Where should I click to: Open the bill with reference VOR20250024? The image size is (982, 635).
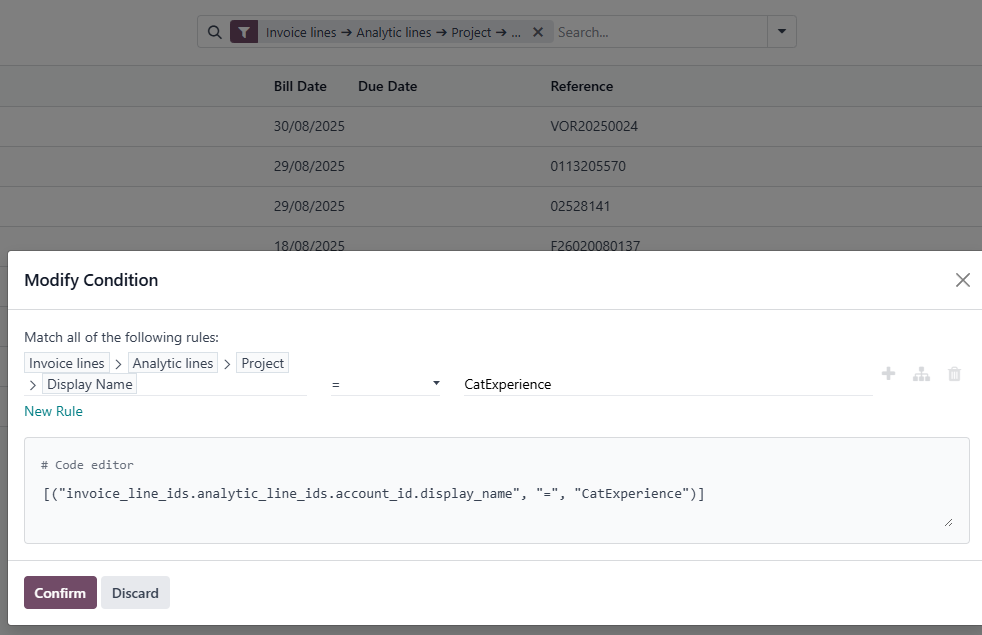pyautogui.click(x=594, y=127)
